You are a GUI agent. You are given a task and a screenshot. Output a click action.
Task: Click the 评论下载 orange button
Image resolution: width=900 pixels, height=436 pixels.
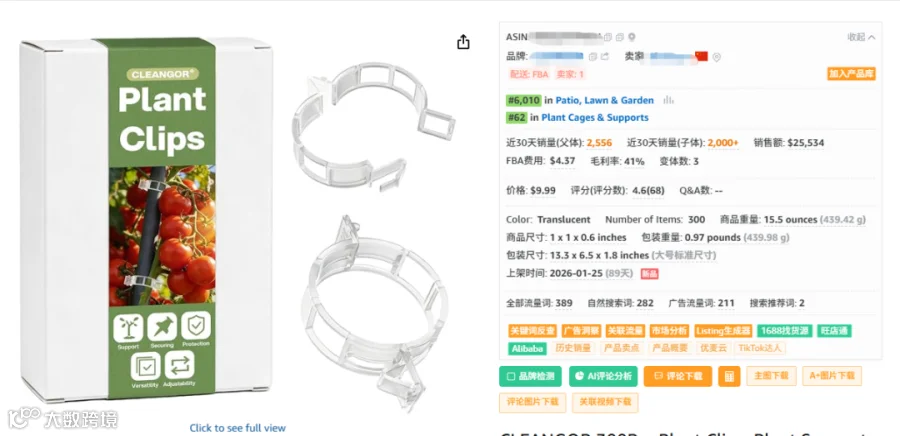tap(678, 376)
